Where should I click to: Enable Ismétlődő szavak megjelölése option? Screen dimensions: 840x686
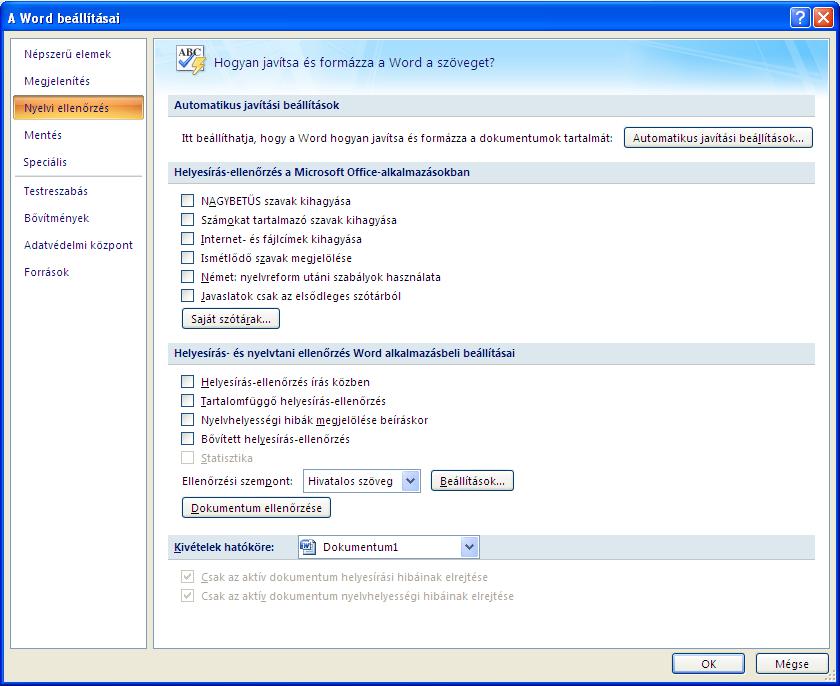[x=188, y=258]
